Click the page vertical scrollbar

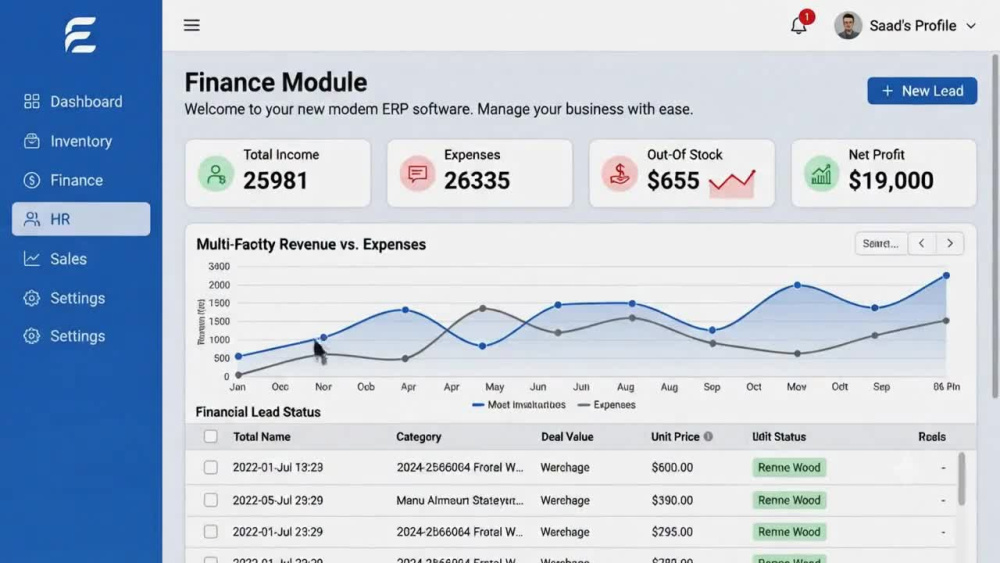tap(995, 226)
